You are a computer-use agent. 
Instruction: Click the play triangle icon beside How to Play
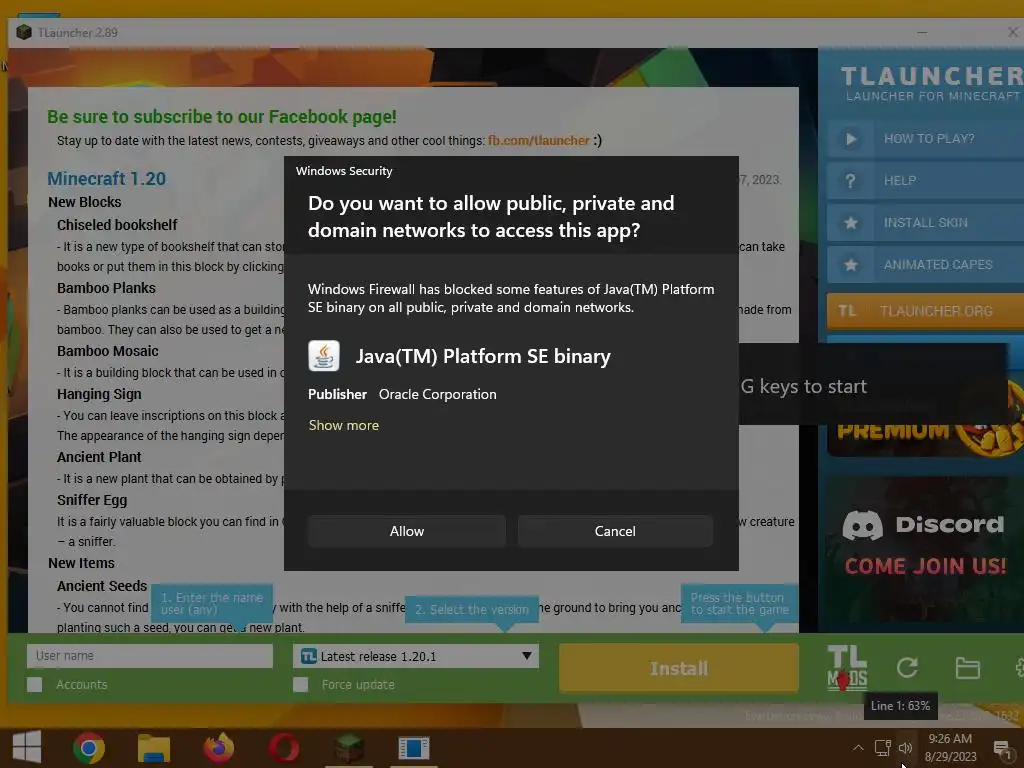click(850, 138)
